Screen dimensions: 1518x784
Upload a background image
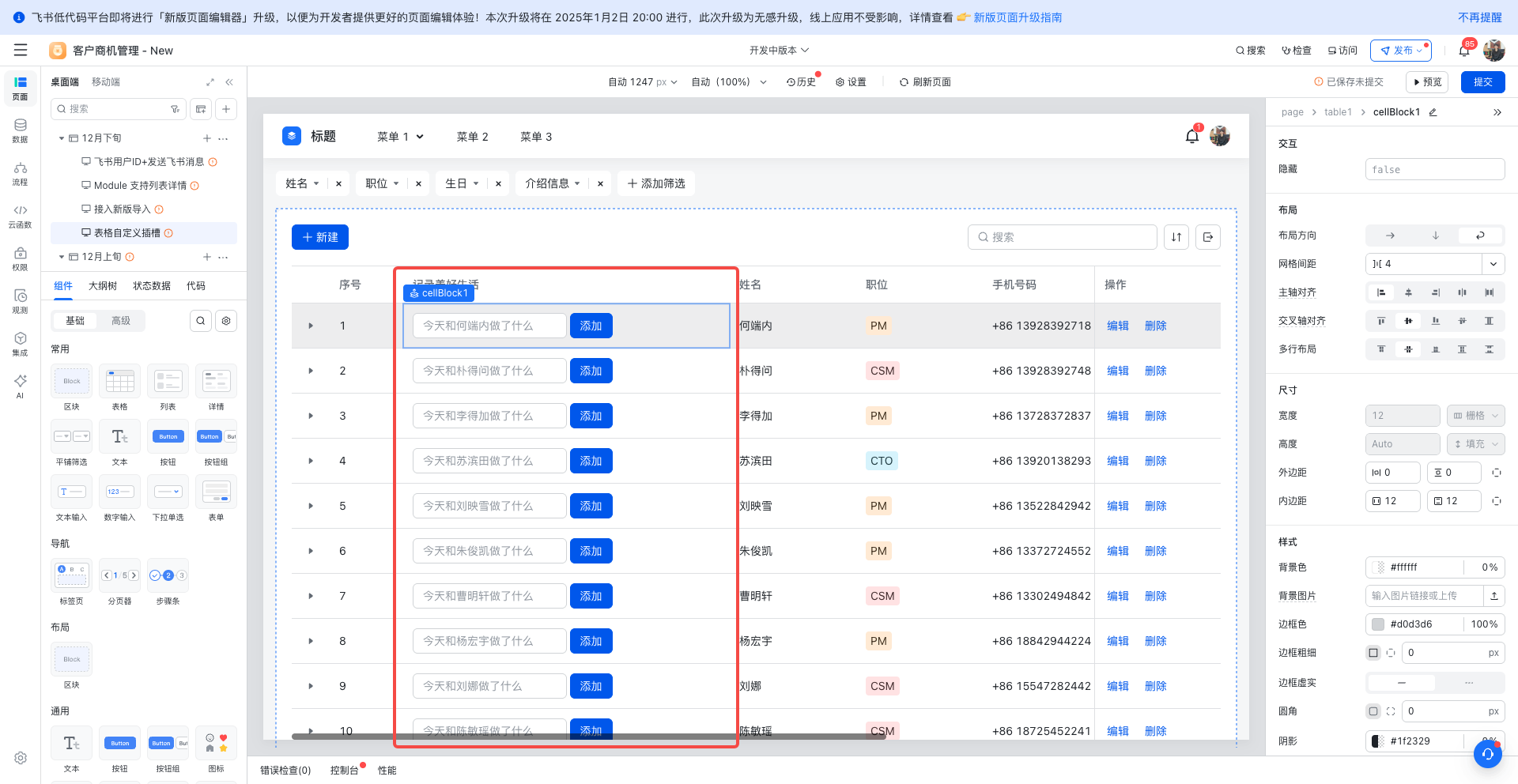point(1494,596)
